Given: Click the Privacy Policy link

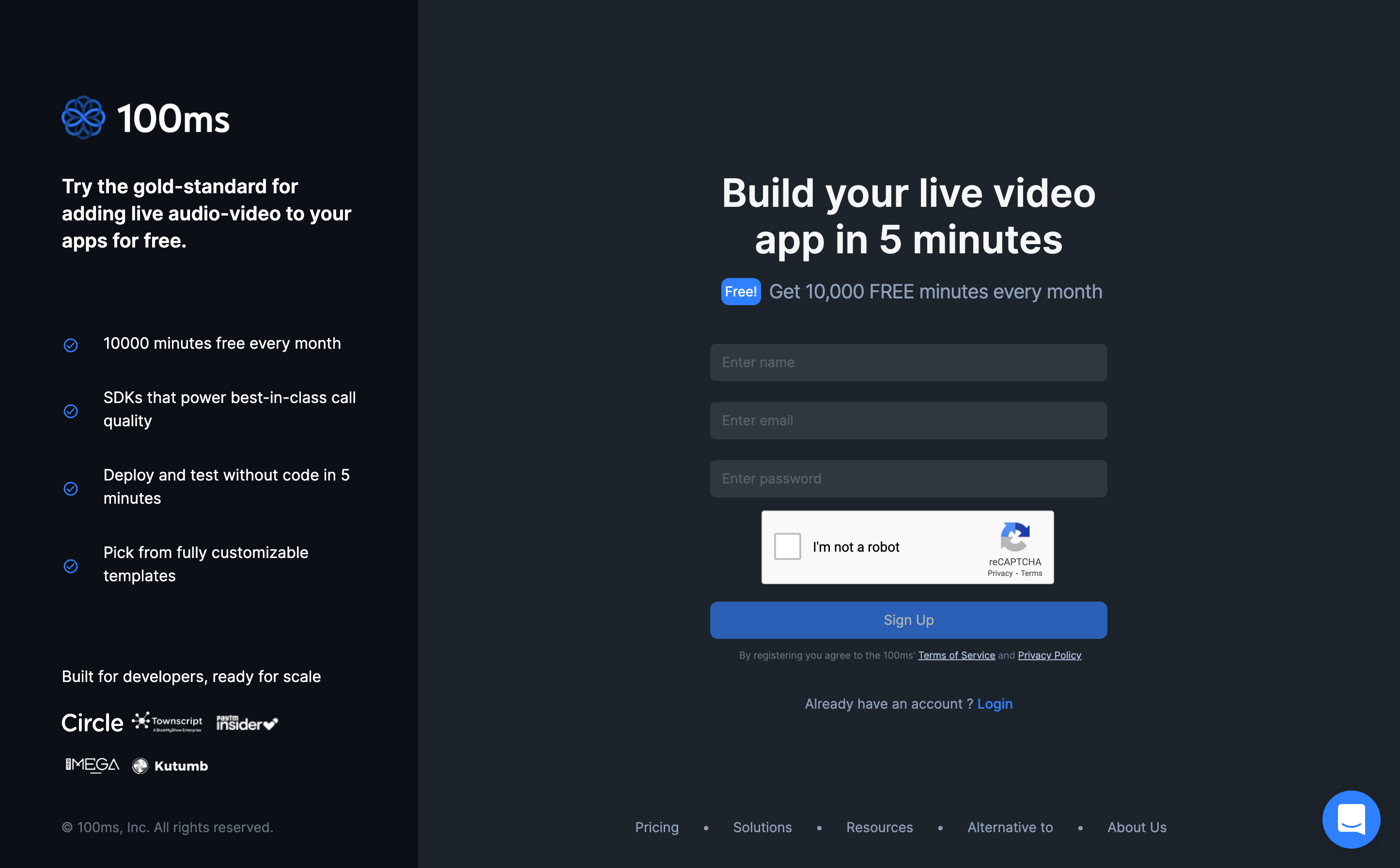Looking at the screenshot, I should [x=1050, y=655].
